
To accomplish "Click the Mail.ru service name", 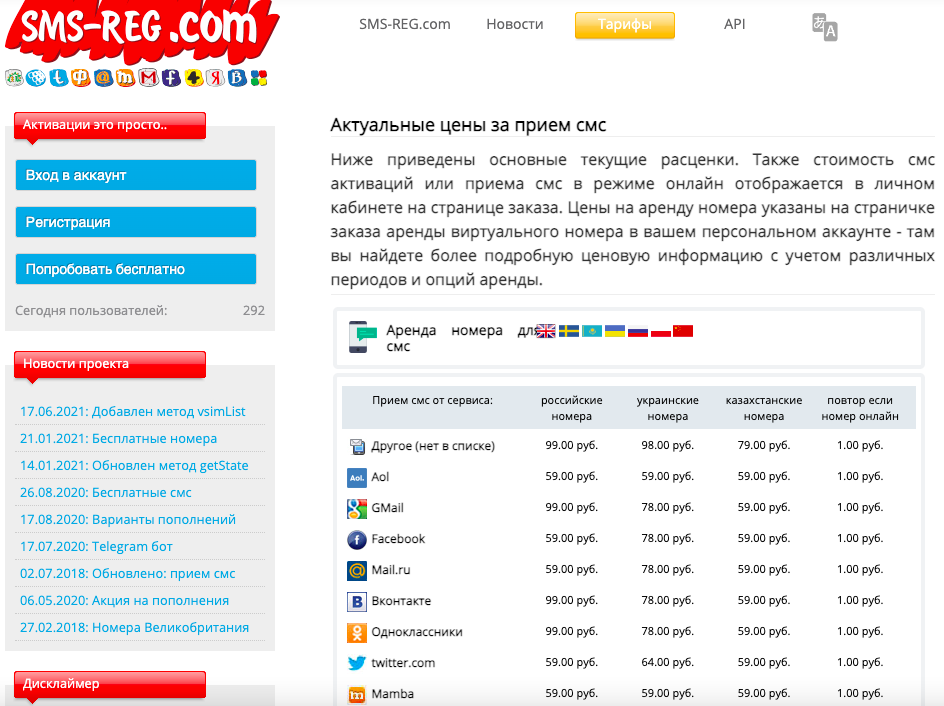I will [391, 570].
